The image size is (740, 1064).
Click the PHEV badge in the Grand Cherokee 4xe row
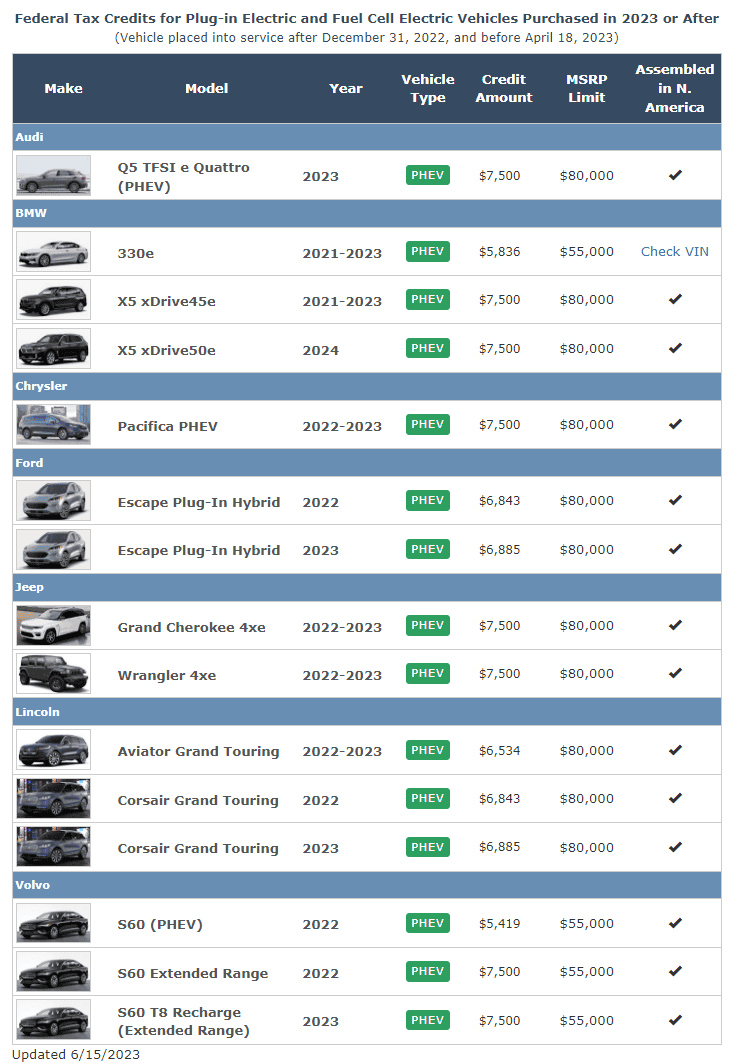427,626
